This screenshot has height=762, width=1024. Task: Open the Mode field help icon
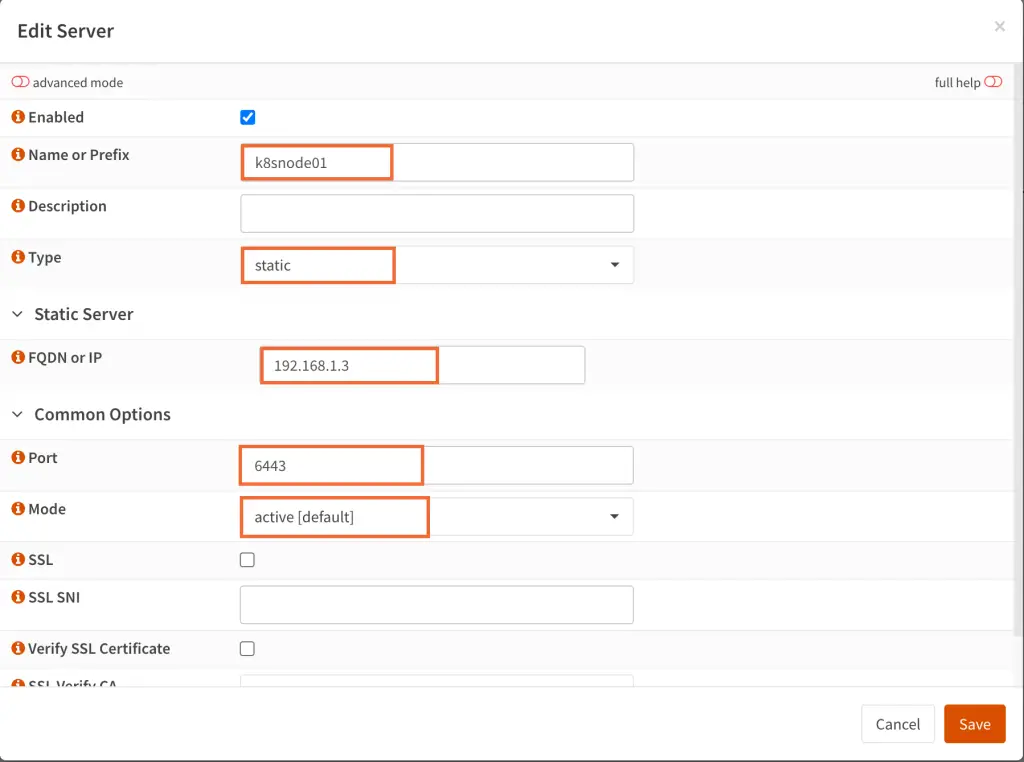17,509
